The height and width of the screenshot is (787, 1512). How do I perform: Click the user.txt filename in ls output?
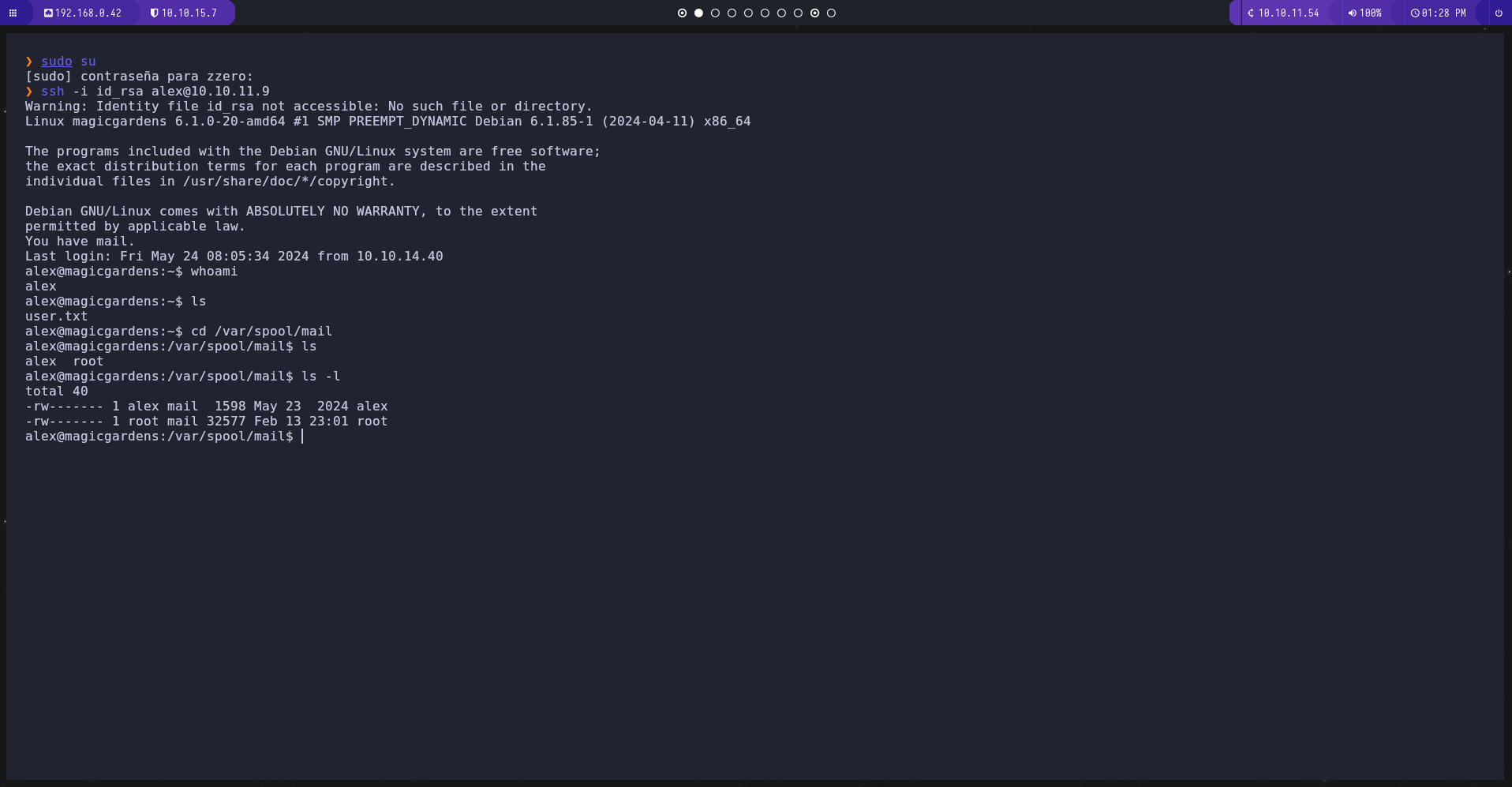click(x=56, y=317)
